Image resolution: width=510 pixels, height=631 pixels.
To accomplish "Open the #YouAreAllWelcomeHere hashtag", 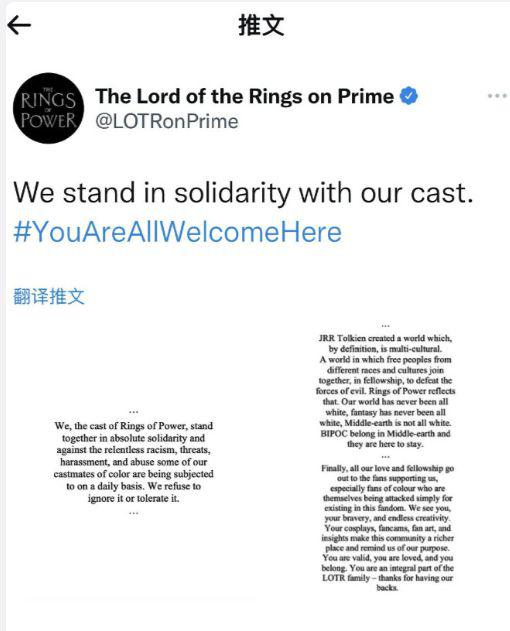I will [178, 233].
